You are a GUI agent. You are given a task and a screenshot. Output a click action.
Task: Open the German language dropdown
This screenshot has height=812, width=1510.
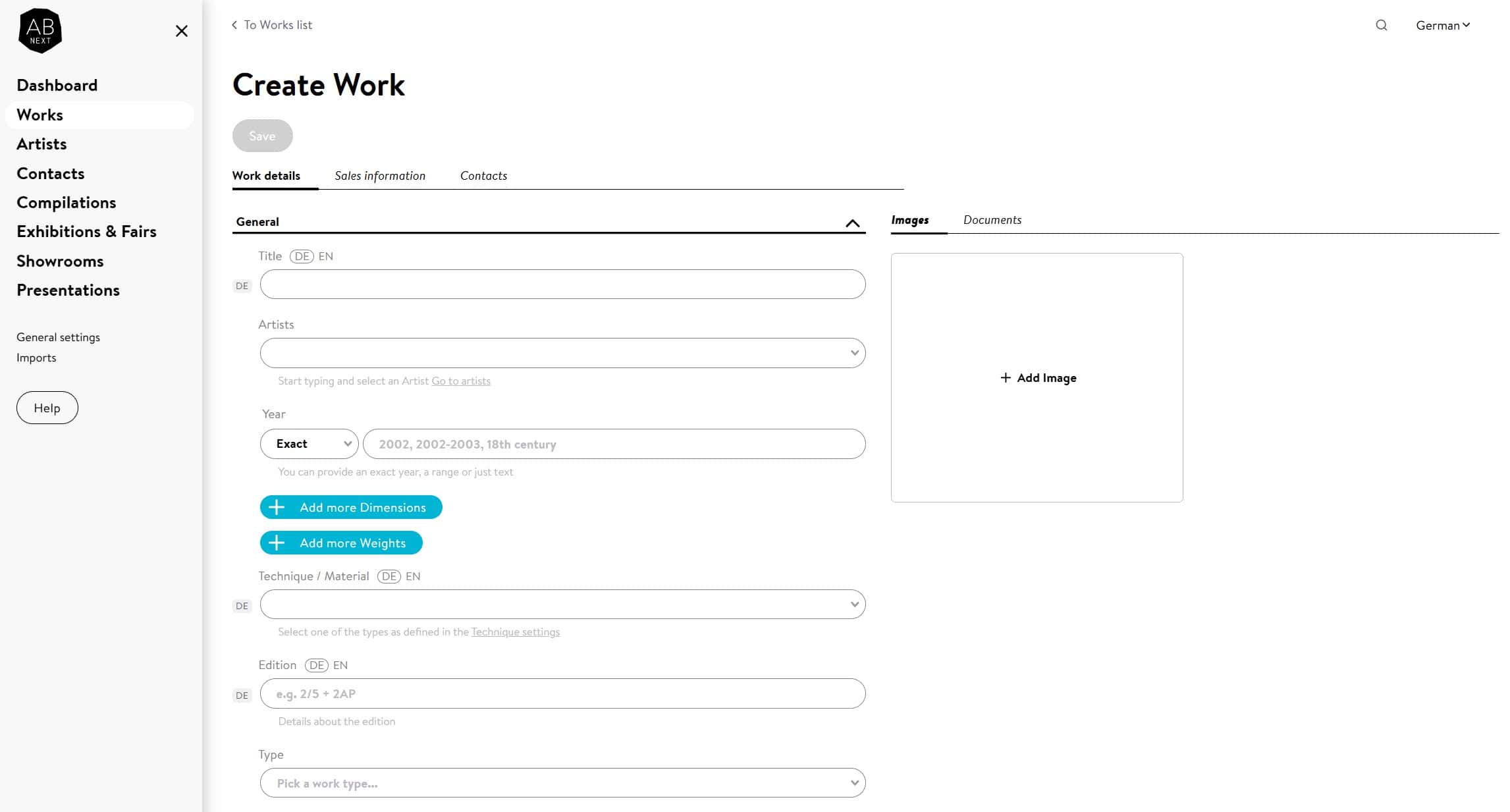pos(1443,25)
